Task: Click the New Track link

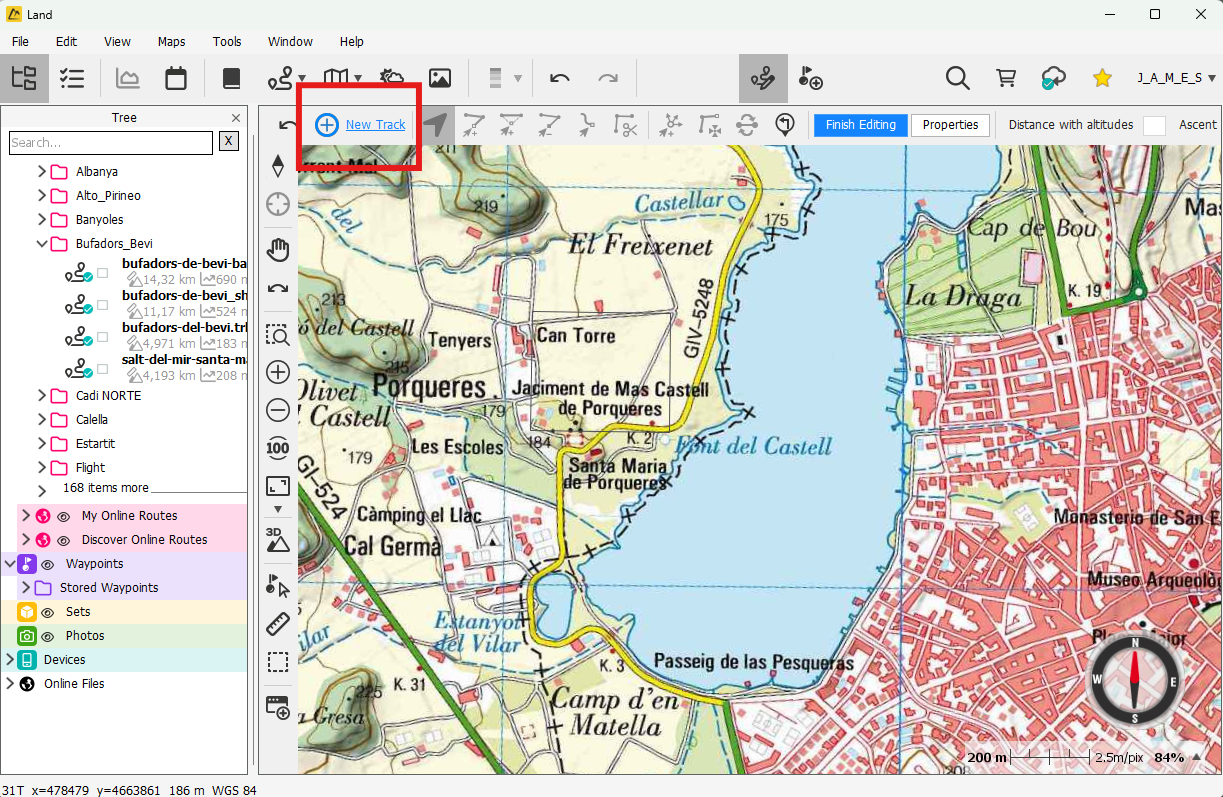Action: (x=375, y=125)
